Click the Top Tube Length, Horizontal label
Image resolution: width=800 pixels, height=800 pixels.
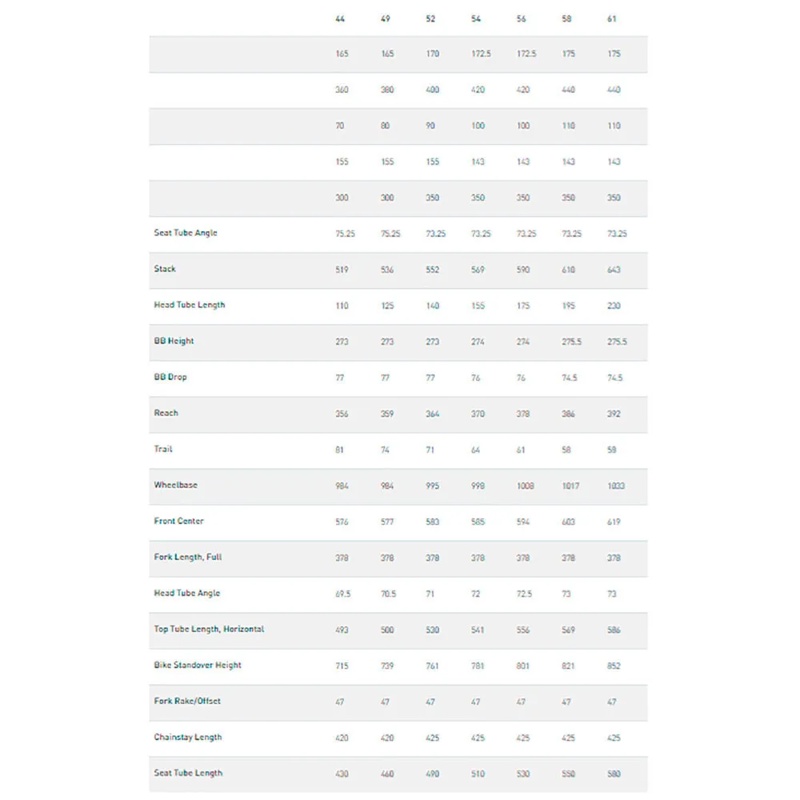pyautogui.click(x=209, y=629)
